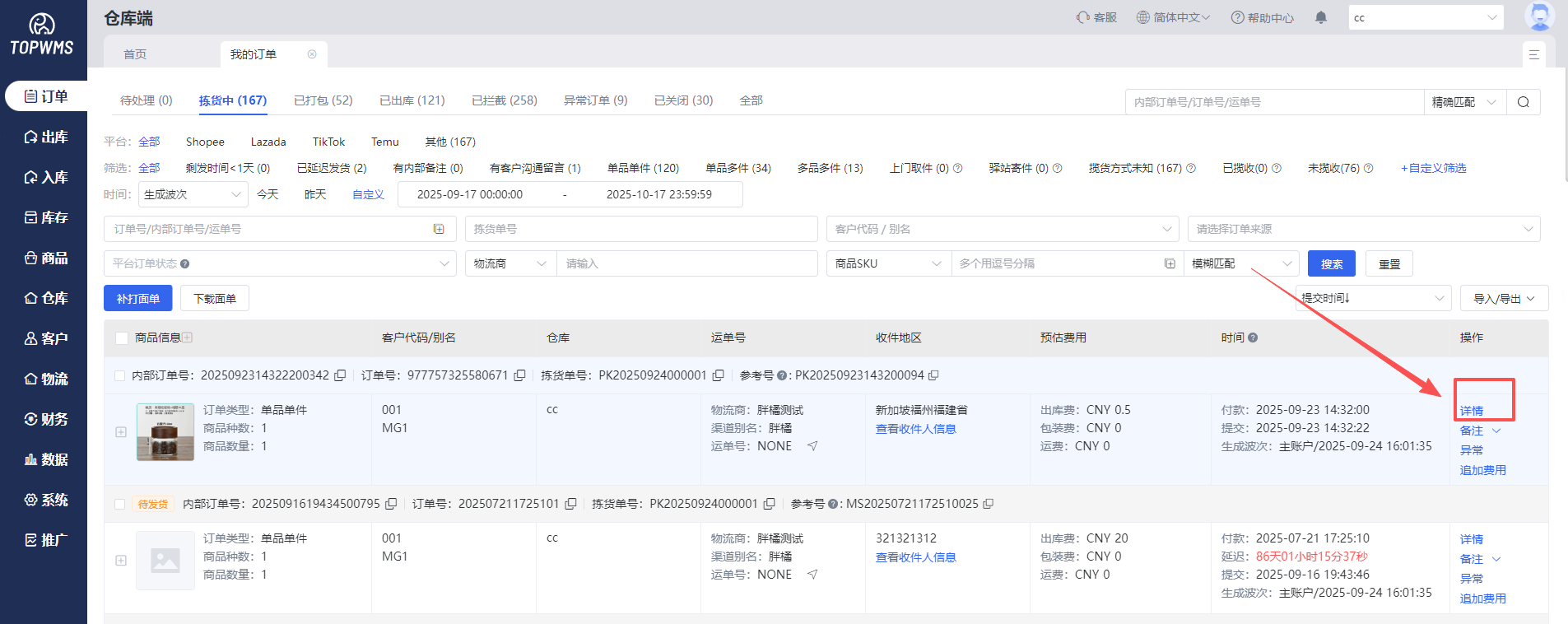Open the 帮助中心 help center
The image size is (1568, 624).
tap(1262, 17)
